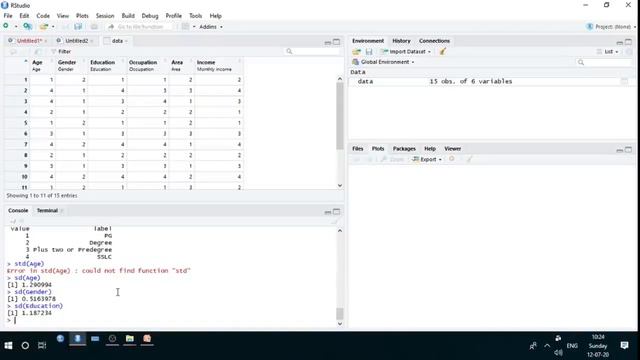The image size is (640, 360).
Task: Click the data viewer vertical scrollbar
Action: 340,116
